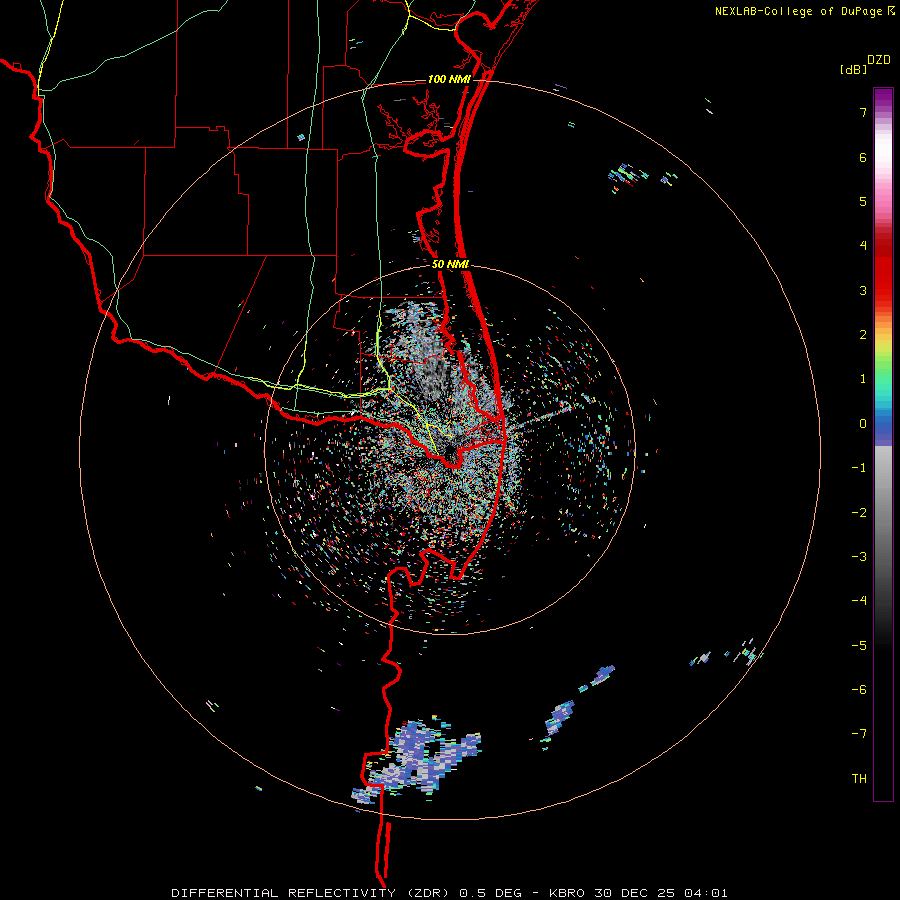Click the "-4" value on the scale
This screenshot has height=900, width=900.
pyautogui.click(x=859, y=601)
